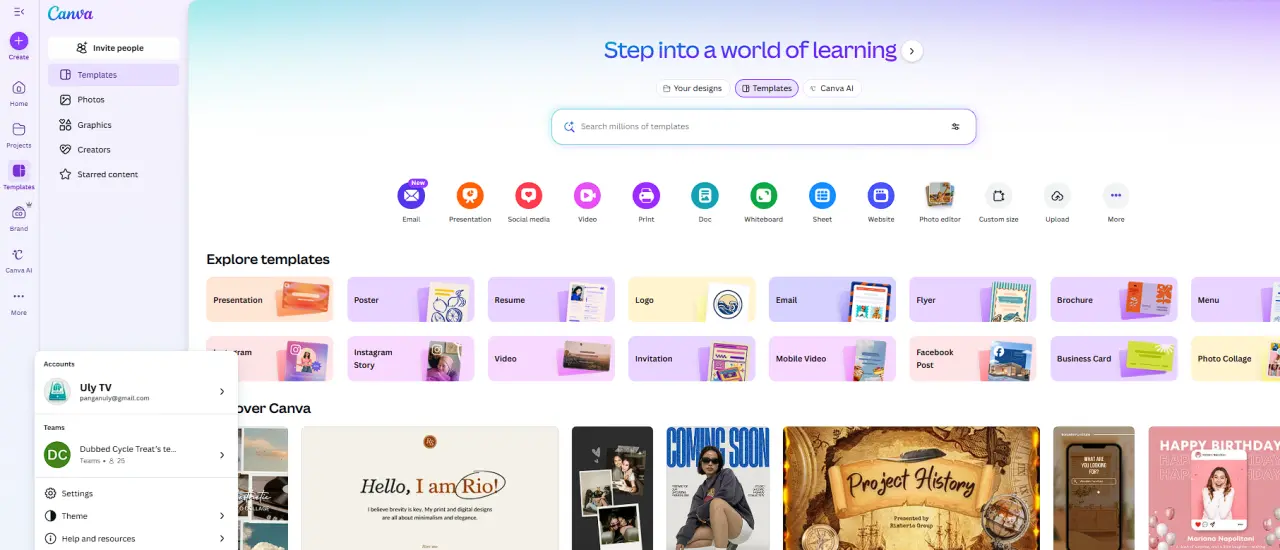Open the Photo Collage templates card

[1235, 358]
